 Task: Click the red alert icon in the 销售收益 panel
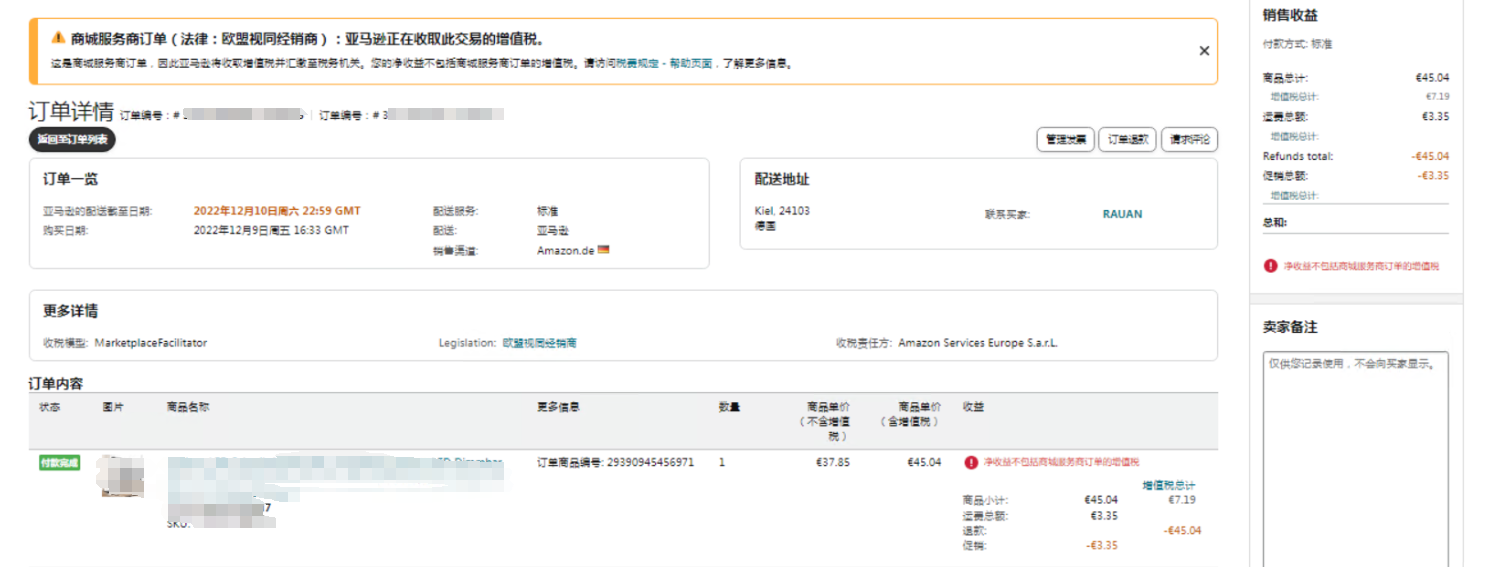(1270, 266)
